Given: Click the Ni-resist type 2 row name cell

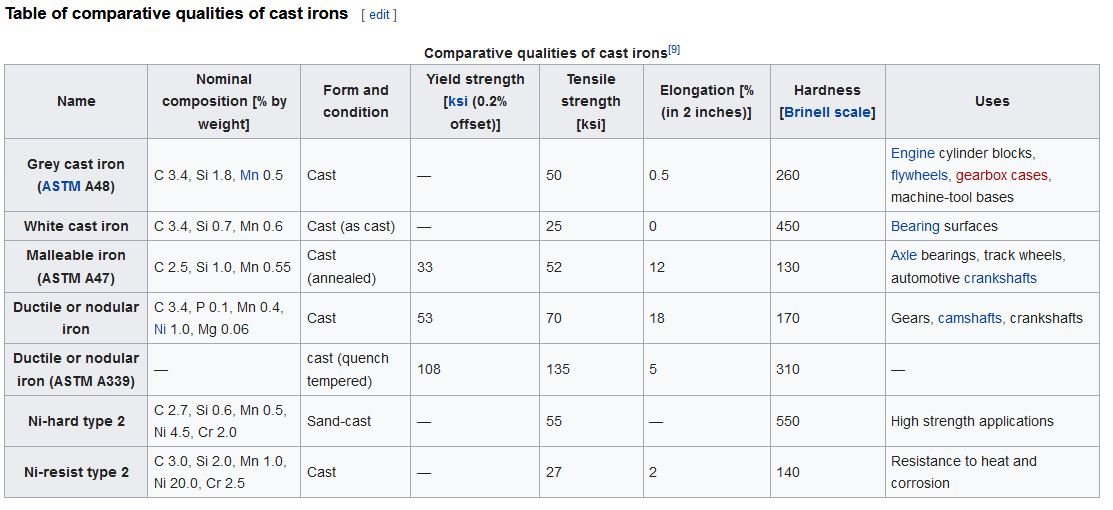Looking at the screenshot, I should [76, 472].
